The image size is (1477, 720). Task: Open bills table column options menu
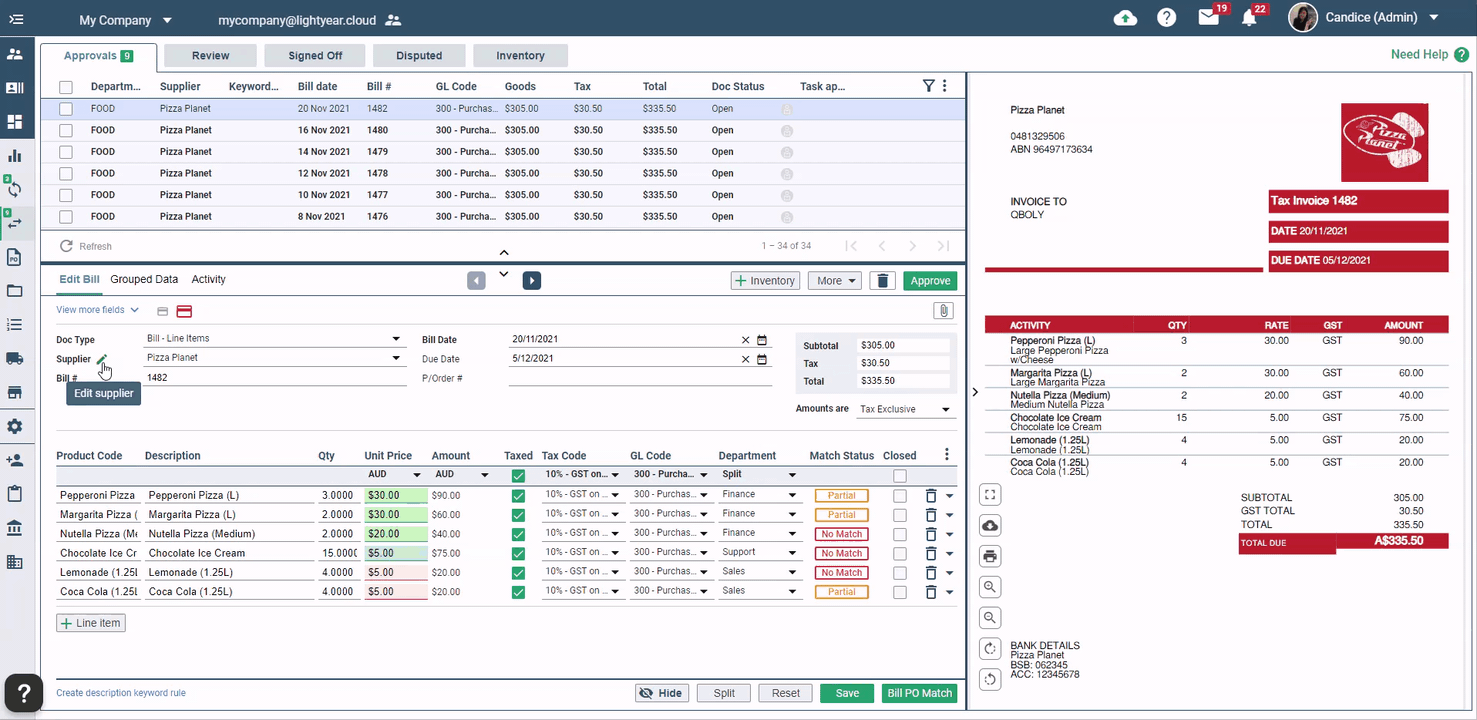click(x=945, y=86)
